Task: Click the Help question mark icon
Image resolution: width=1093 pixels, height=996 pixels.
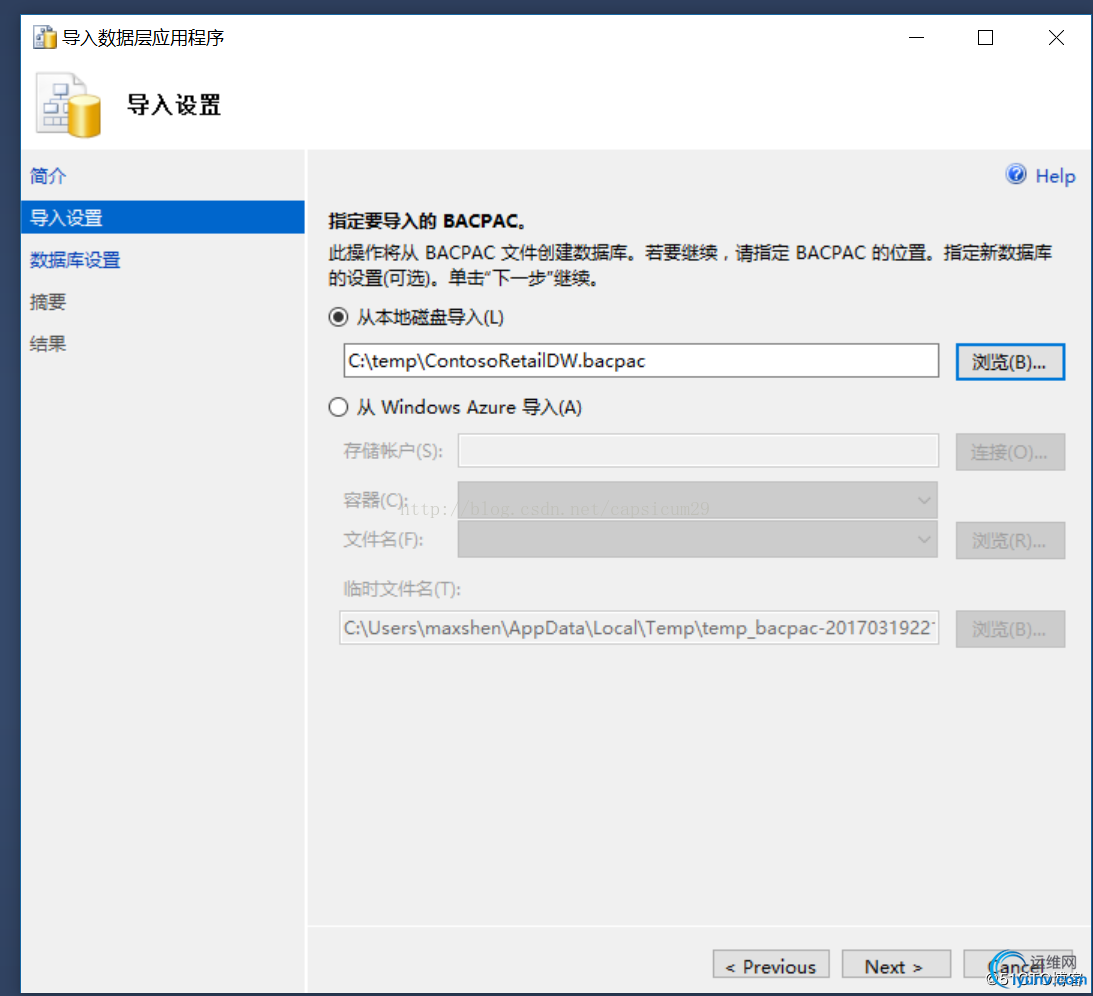Action: pyautogui.click(x=1016, y=174)
